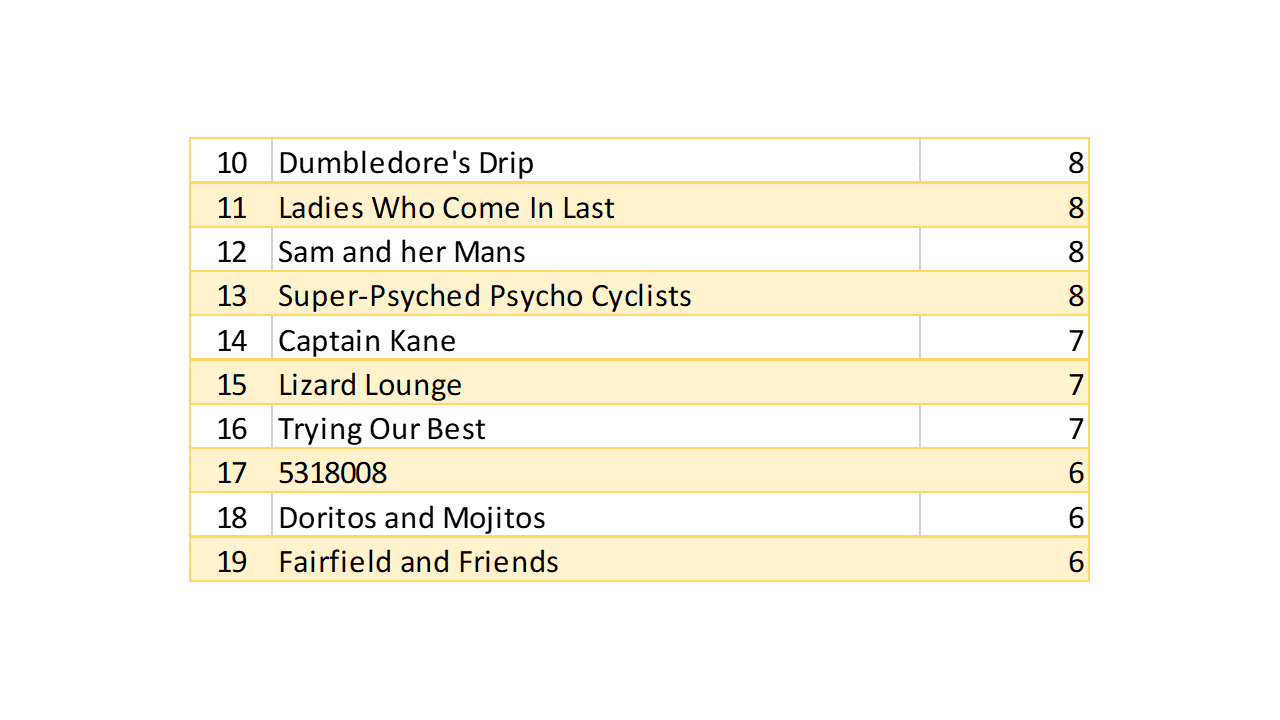Click rank number 13 cell
This screenshot has height=720, width=1280.
point(231,296)
